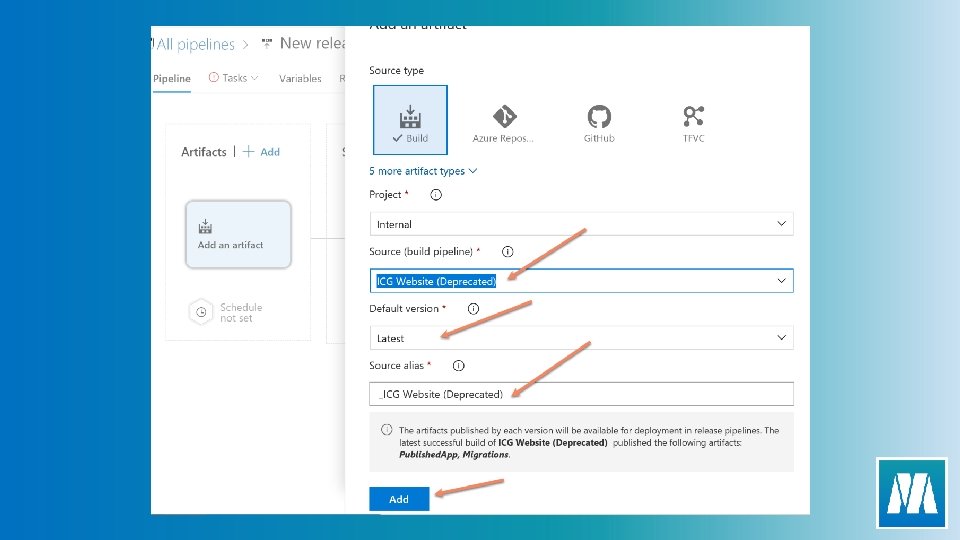Click the release pipeline icon beside the title

(x=267, y=43)
